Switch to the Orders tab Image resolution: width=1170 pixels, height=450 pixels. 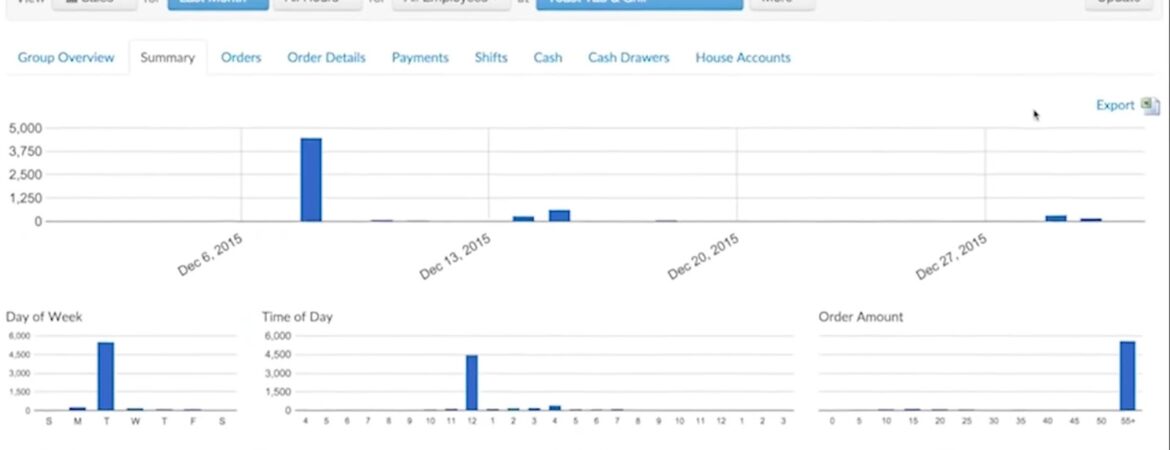coord(241,57)
